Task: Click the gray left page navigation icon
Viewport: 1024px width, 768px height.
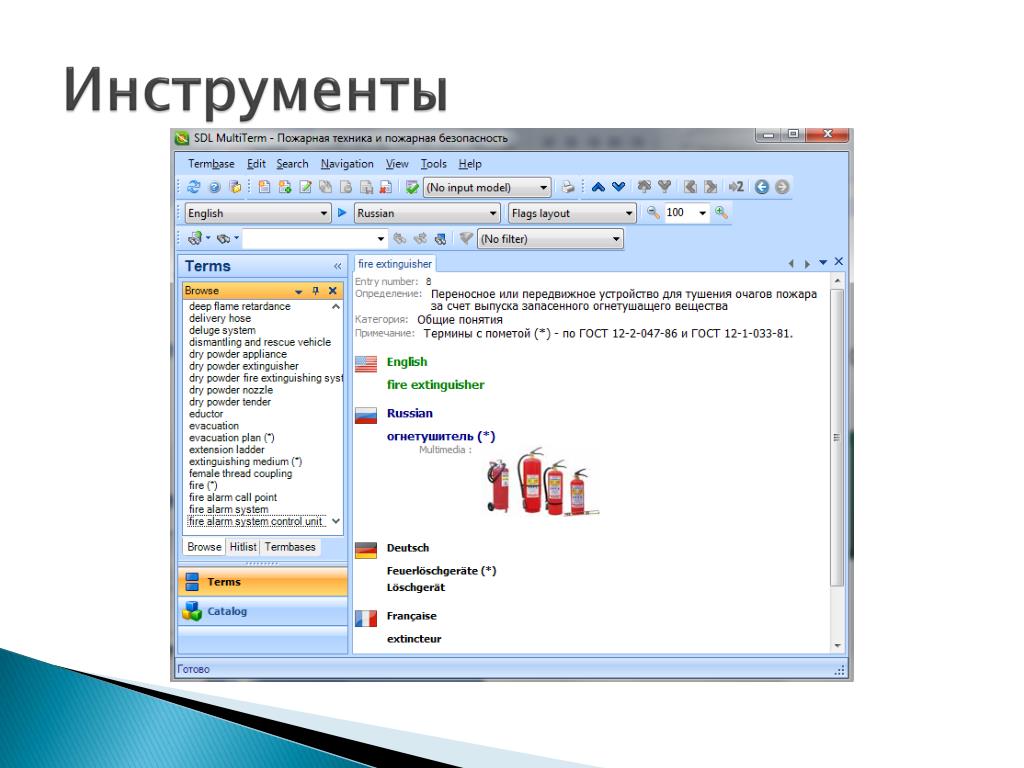Action: (690, 187)
